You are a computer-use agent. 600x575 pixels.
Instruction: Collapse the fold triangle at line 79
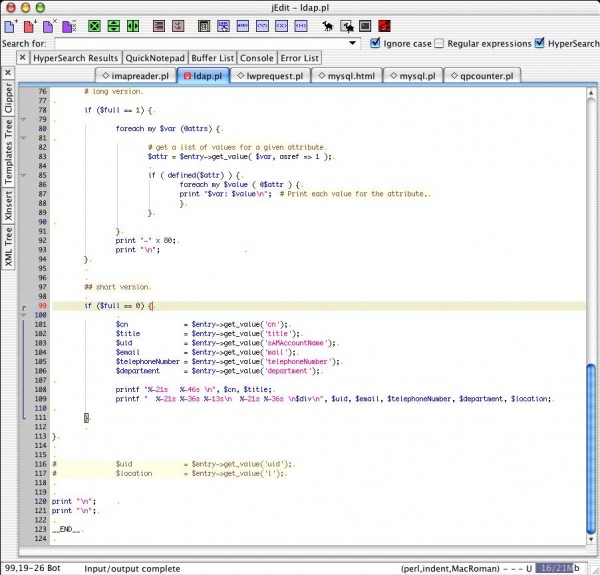(x=23, y=120)
